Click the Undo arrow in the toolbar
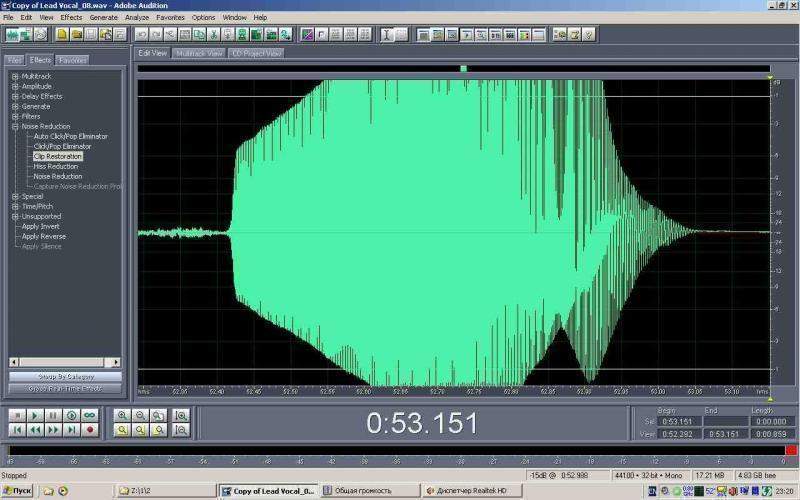This screenshot has width=800, height=500. (142, 34)
